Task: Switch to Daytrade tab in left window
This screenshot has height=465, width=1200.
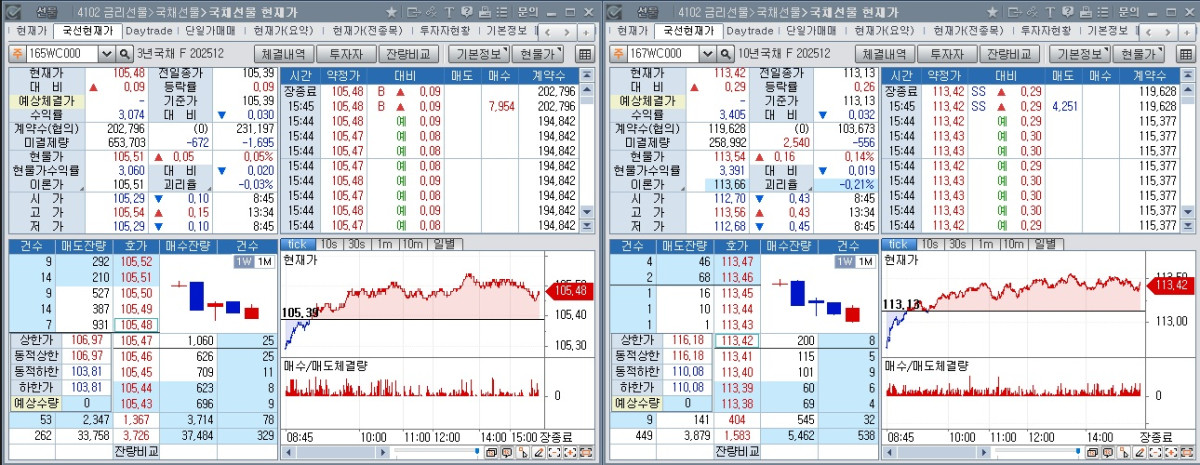Action: click(150, 31)
